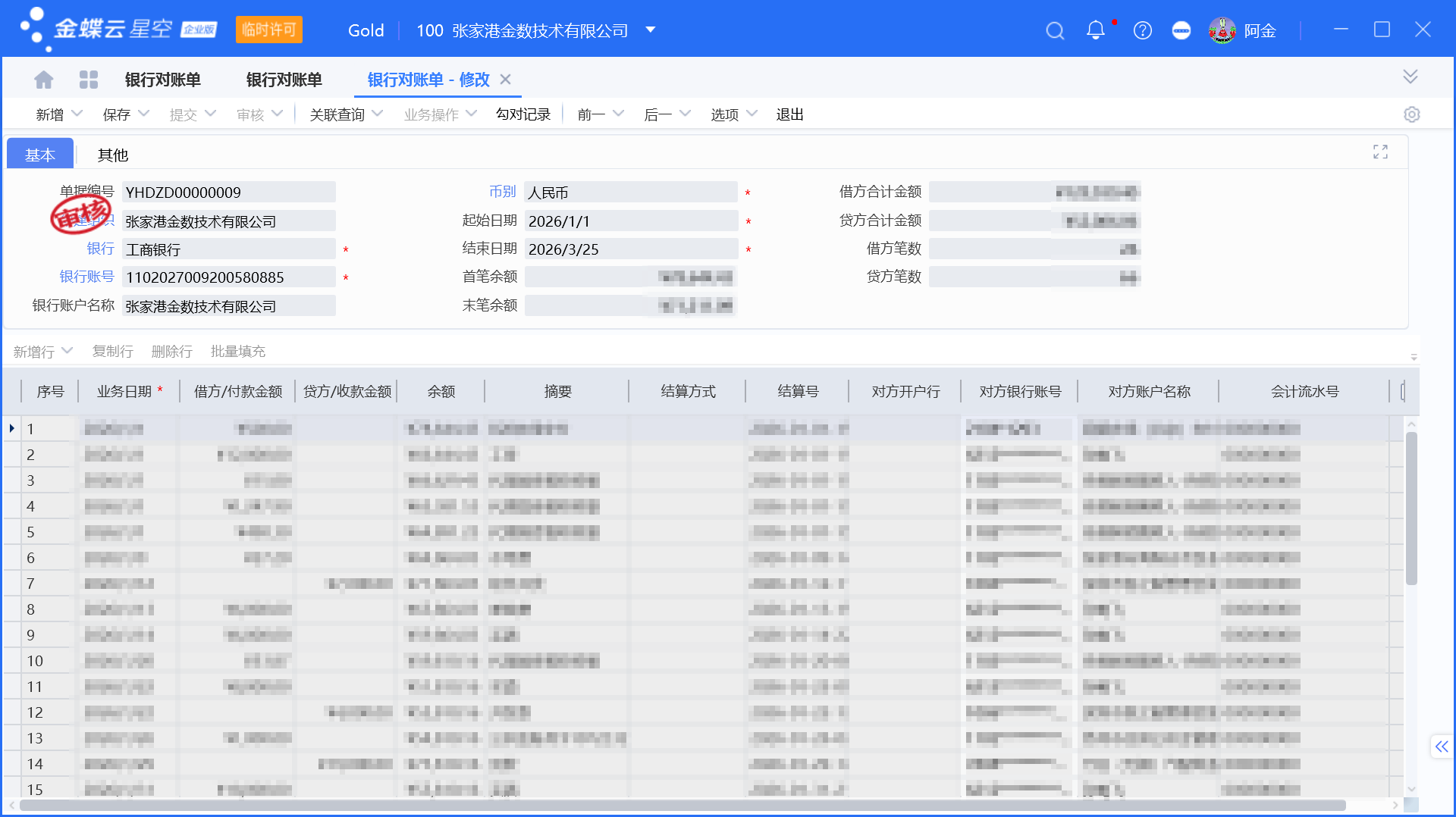Expand the tab list double chevron
The width and height of the screenshot is (1456, 817).
1410,77
